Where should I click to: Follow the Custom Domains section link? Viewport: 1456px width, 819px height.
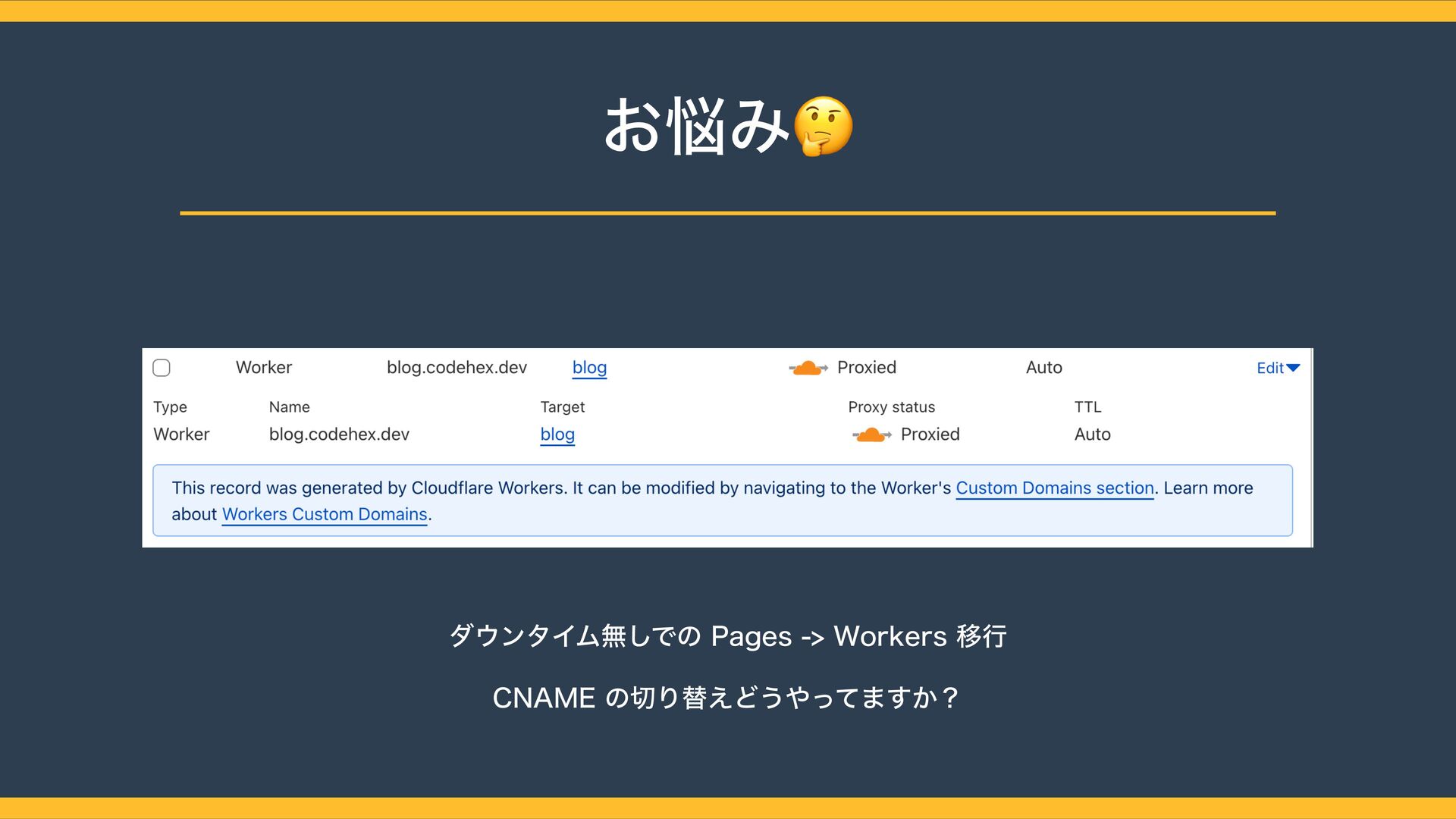click(x=1055, y=488)
